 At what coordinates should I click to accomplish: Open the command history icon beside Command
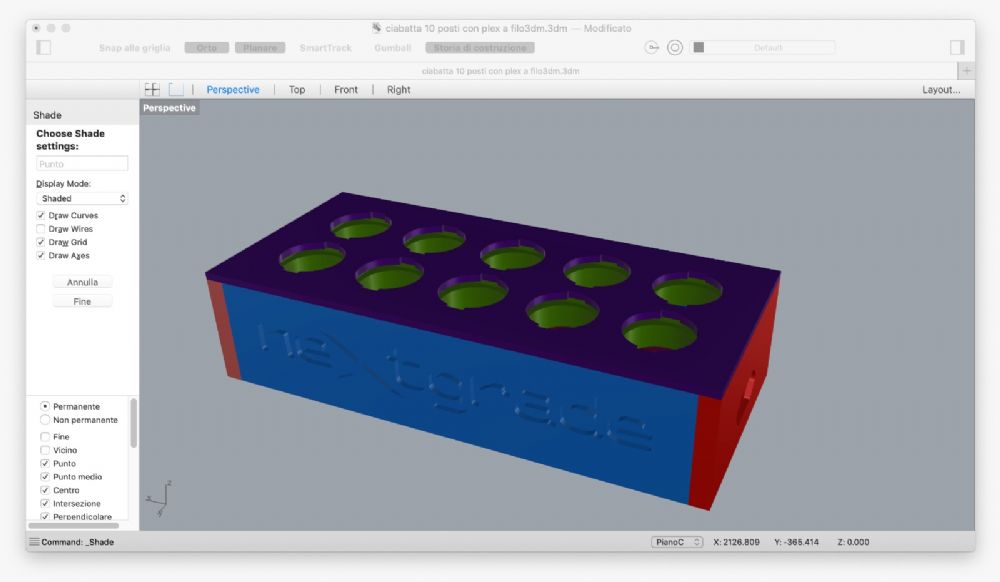pyautogui.click(x=34, y=542)
